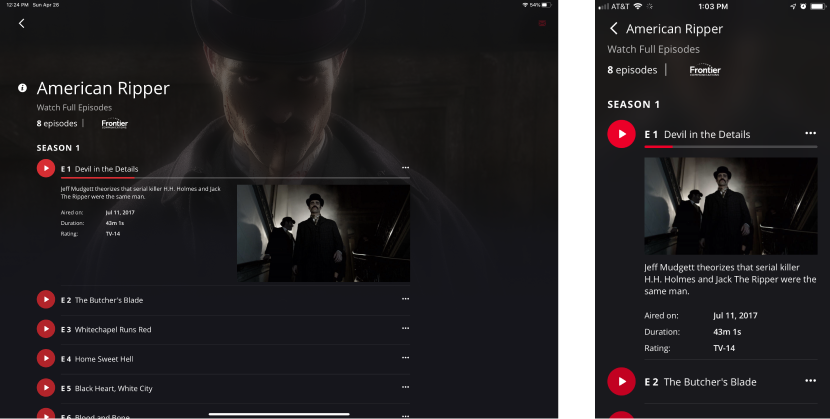Click E1 progress bar on the tablet

[235, 178]
